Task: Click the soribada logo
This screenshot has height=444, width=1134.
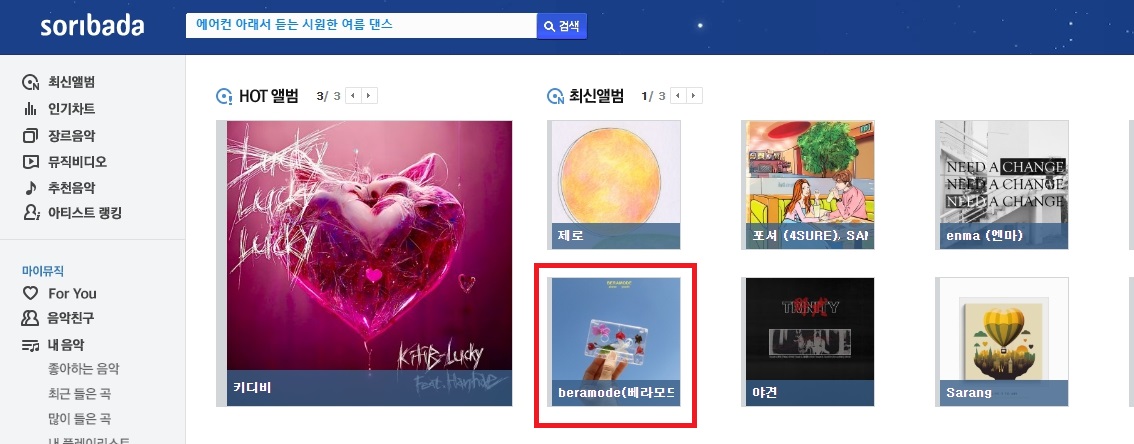Action: (x=92, y=27)
